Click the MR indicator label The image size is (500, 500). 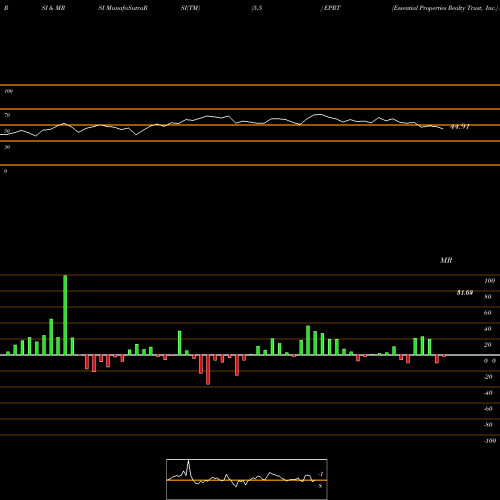pyautogui.click(x=446, y=260)
